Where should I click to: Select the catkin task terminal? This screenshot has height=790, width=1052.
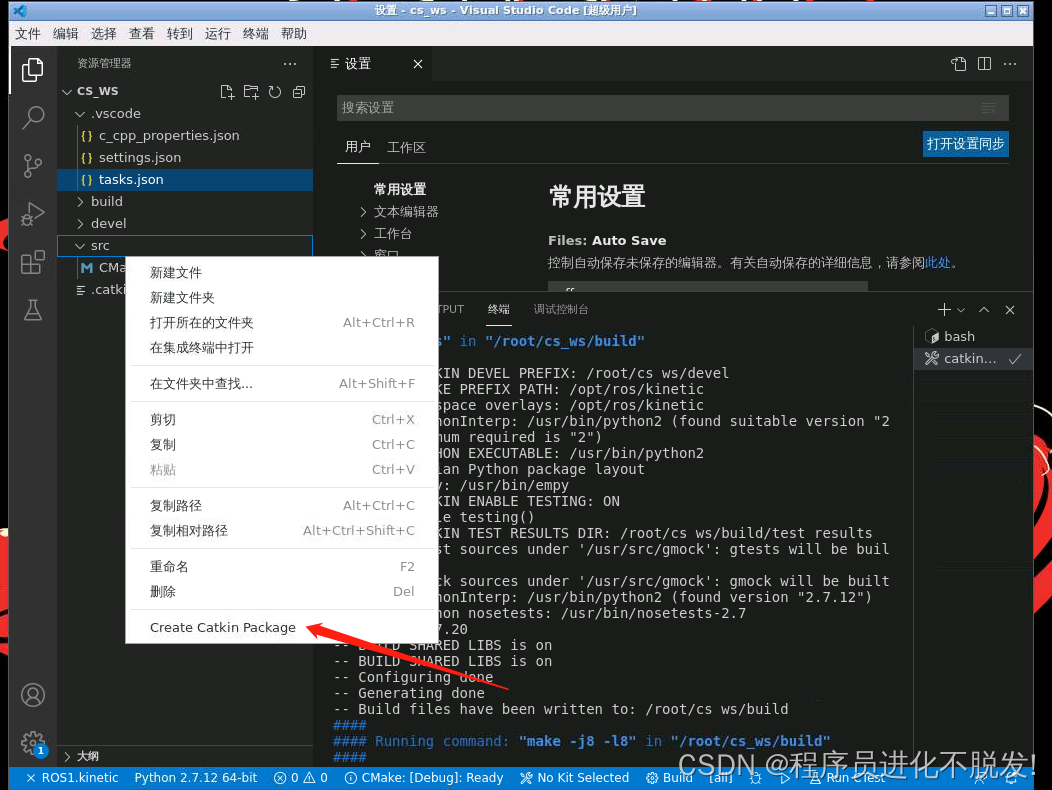click(973, 358)
